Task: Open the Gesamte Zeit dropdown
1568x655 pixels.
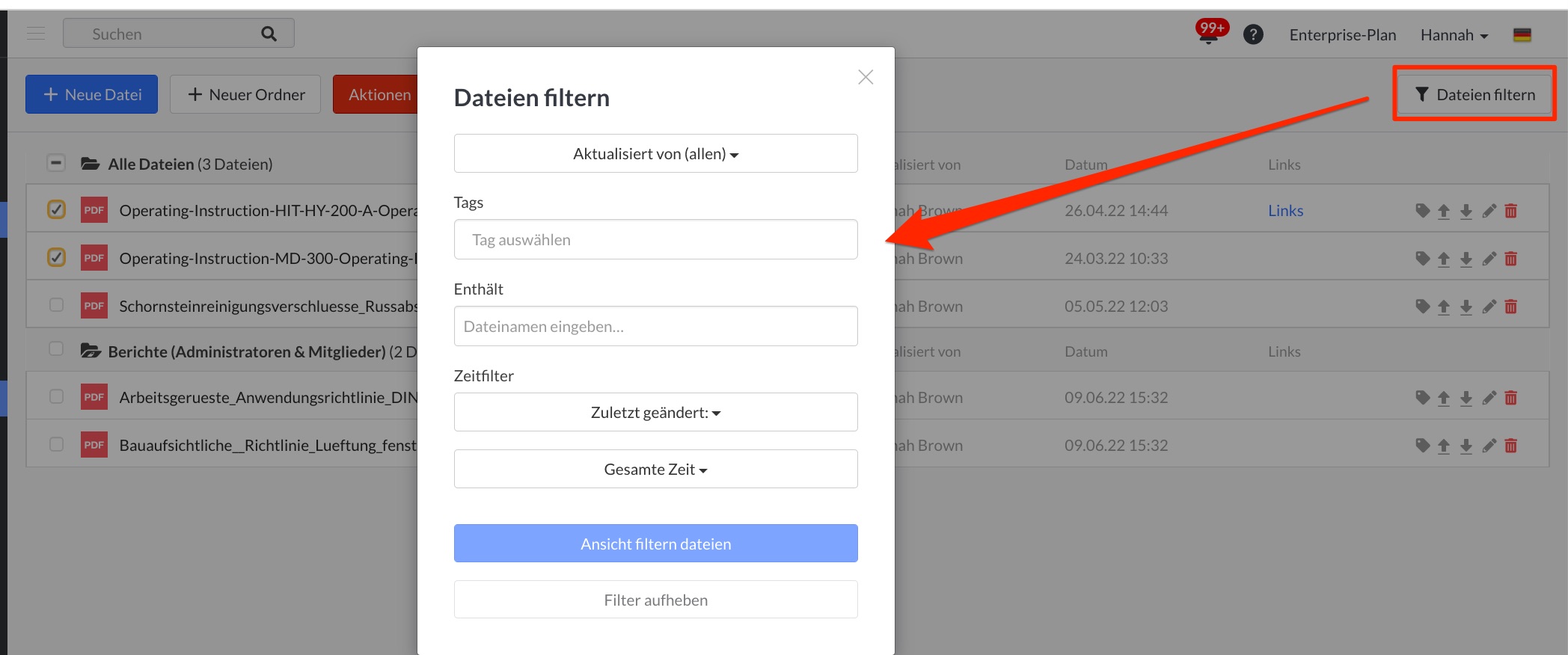Action: click(655, 469)
